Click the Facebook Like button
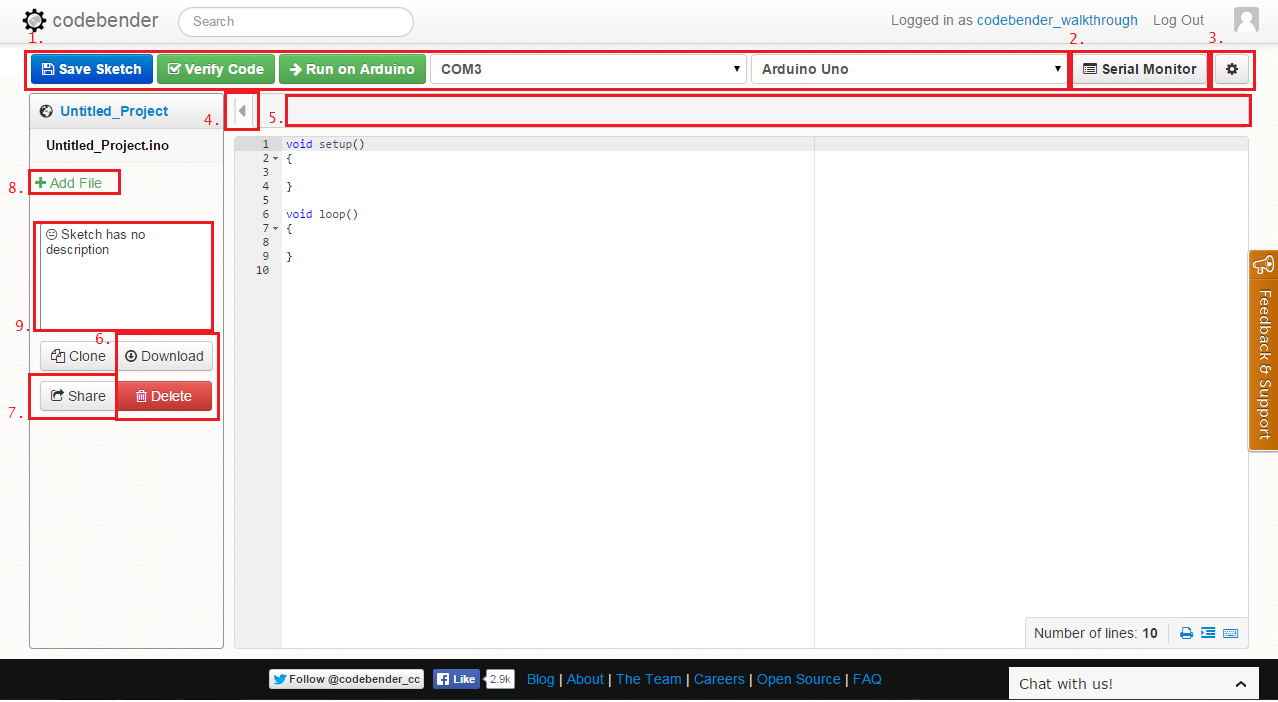Screen dimensions: 1278x702 (x=457, y=679)
